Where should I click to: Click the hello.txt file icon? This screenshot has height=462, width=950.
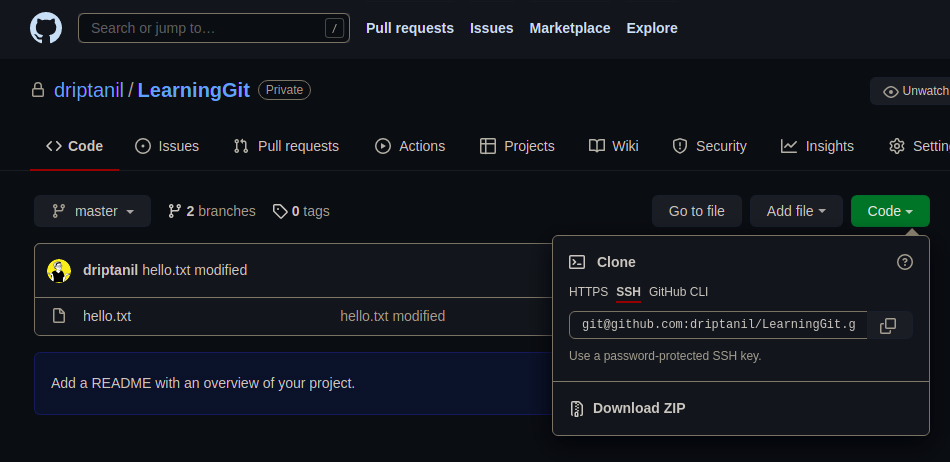click(x=59, y=316)
